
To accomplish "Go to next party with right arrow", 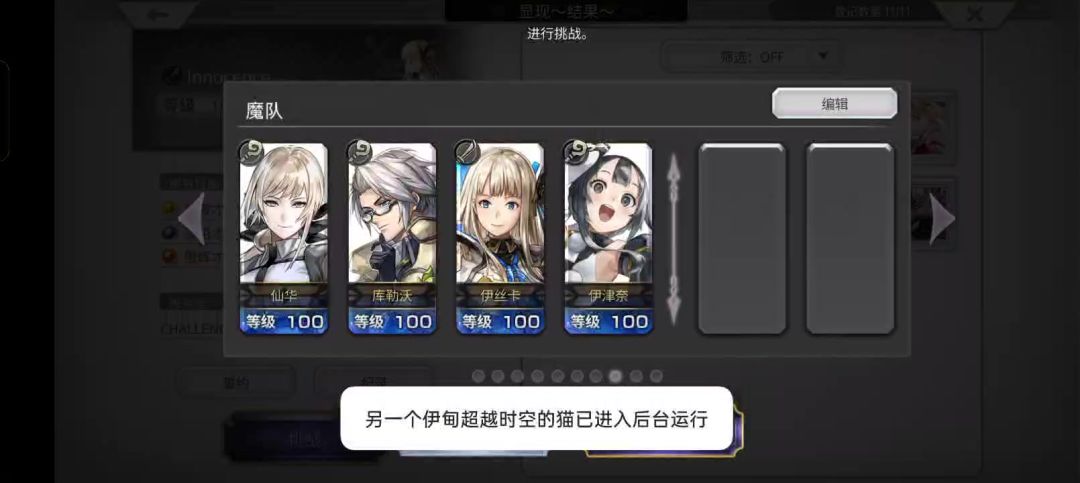I will click(x=942, y=218).
